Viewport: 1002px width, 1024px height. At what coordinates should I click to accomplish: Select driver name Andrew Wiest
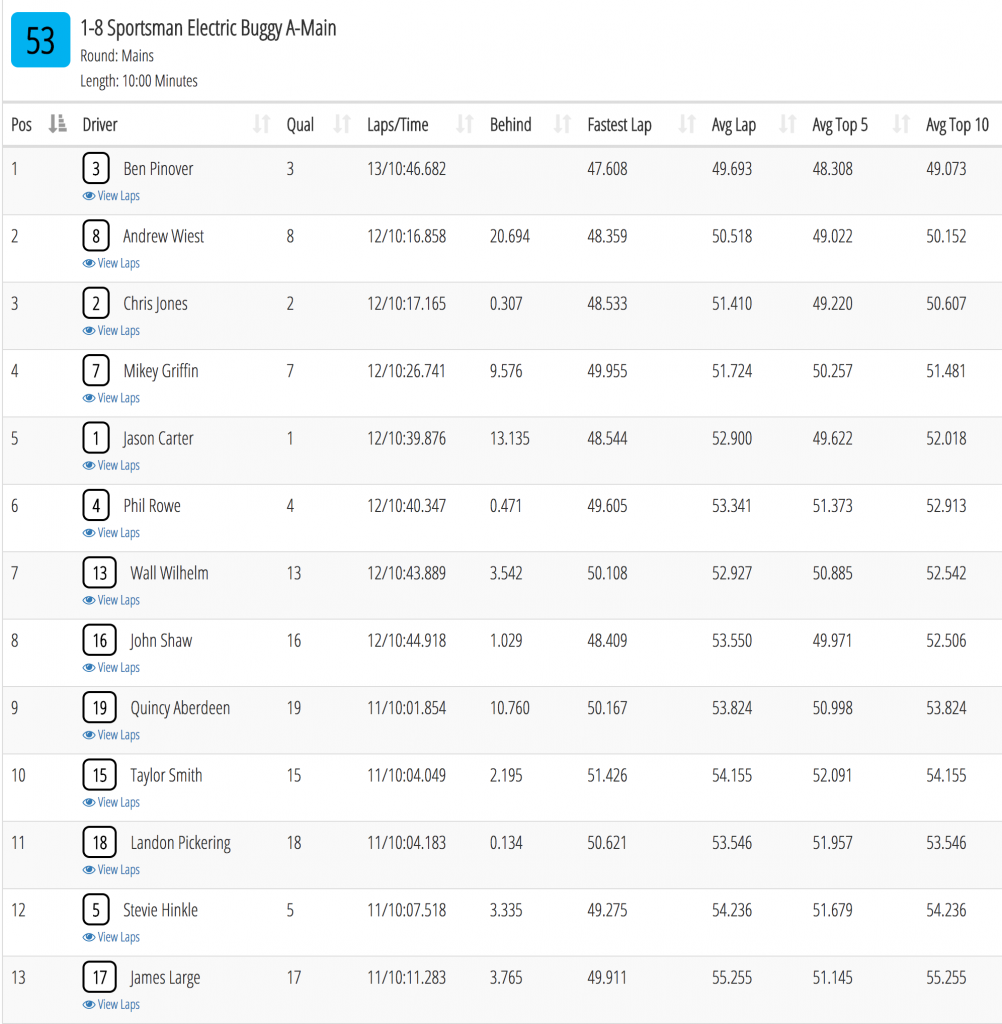[163, 236]
